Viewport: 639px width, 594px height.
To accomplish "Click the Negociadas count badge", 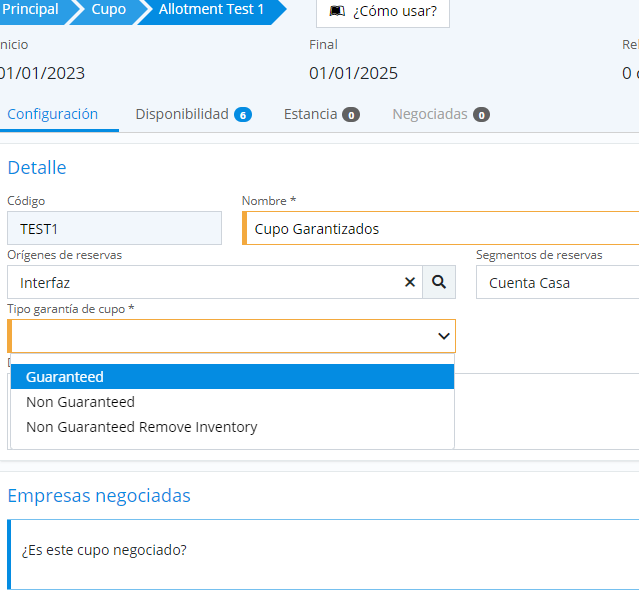I will [481, 115].
